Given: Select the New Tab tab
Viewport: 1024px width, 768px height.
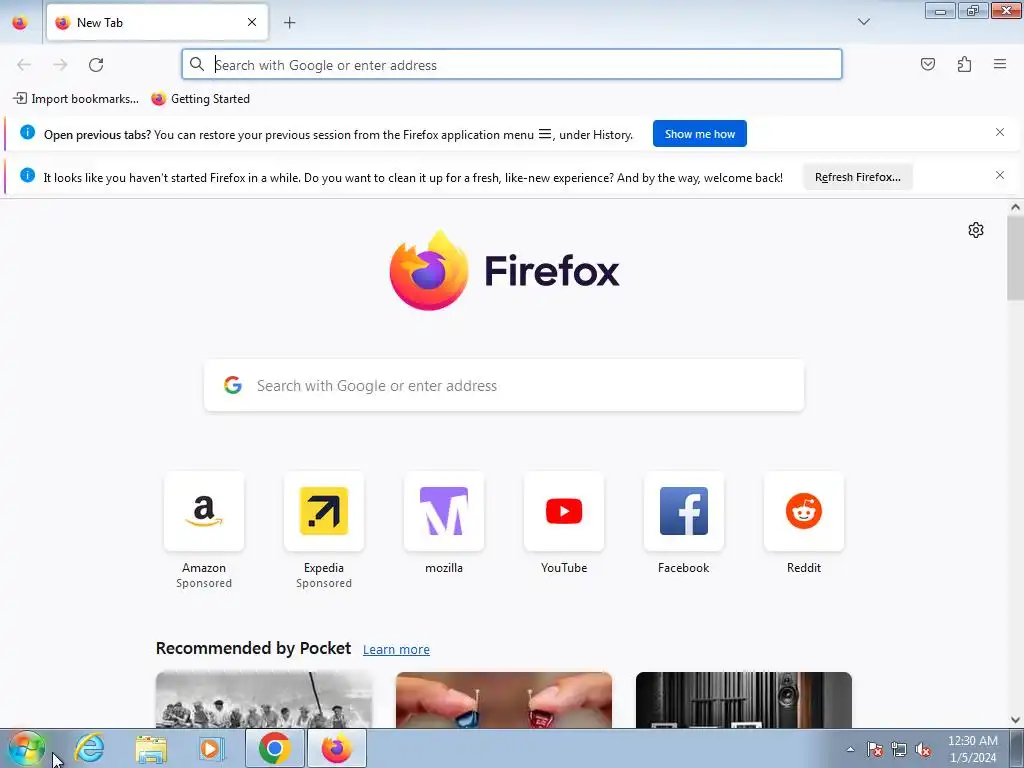Looking at the screenshot, I should point(157,22).
